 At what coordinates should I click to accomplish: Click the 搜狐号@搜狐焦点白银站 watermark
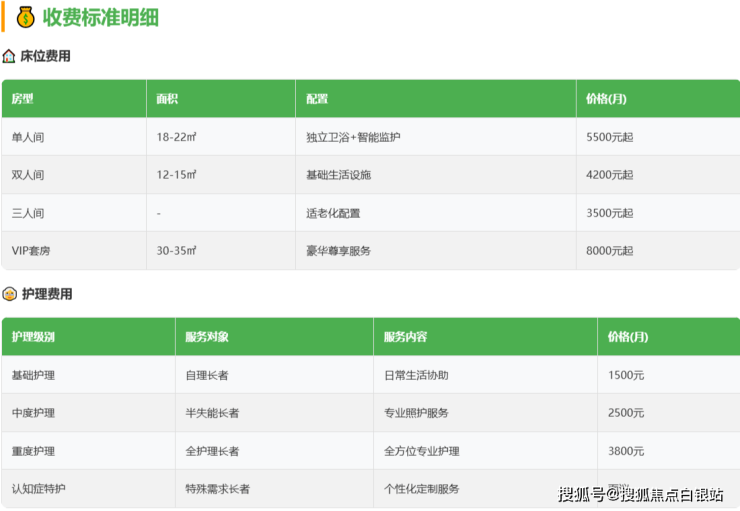click(640, 494)
